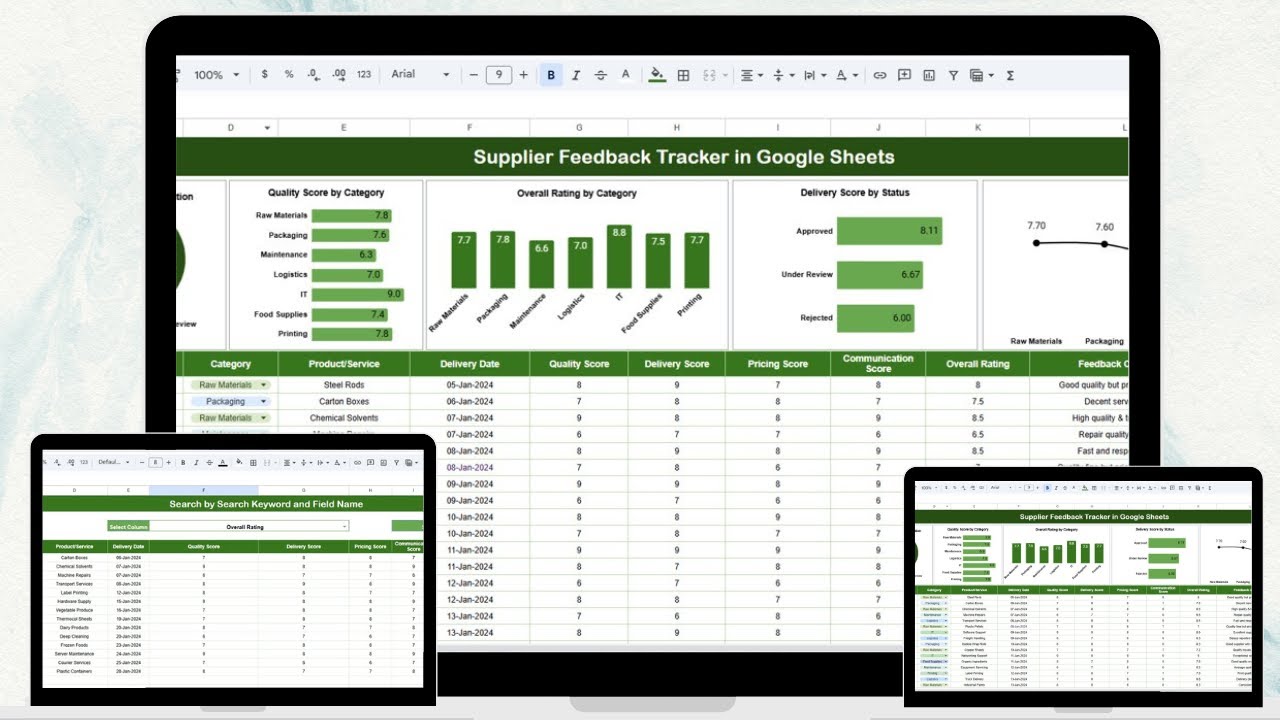Click the tracker title banner in the tablet window
1280x720 pixels.
pos(1084,517)
